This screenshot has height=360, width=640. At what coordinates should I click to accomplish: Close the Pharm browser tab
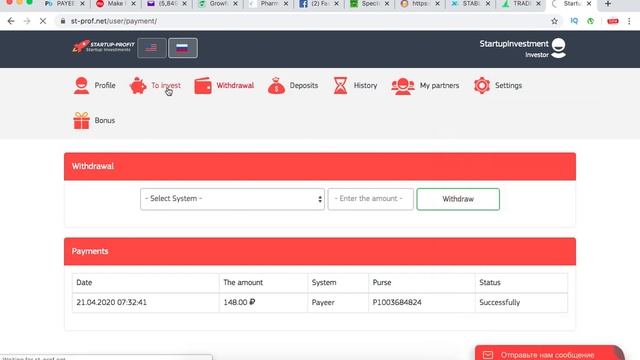pos(286,4)
